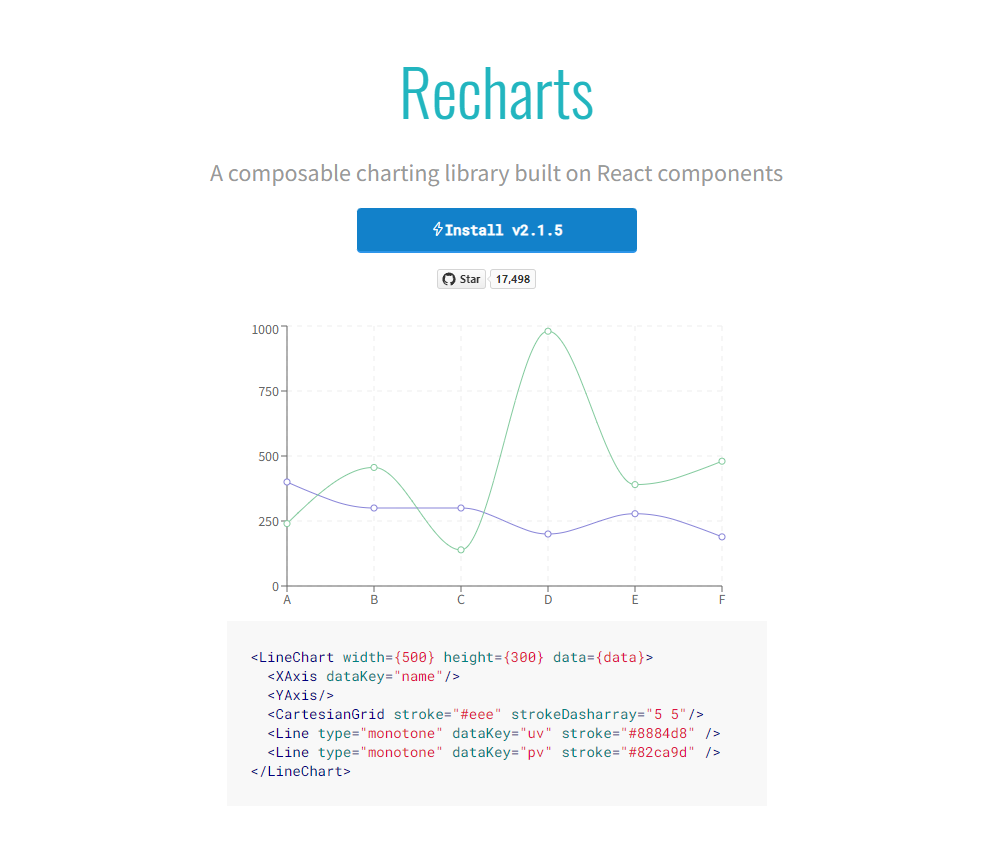Screen dimensions: 998x850
Task: Click the Y-axis label 0
Action: (275, 586)
